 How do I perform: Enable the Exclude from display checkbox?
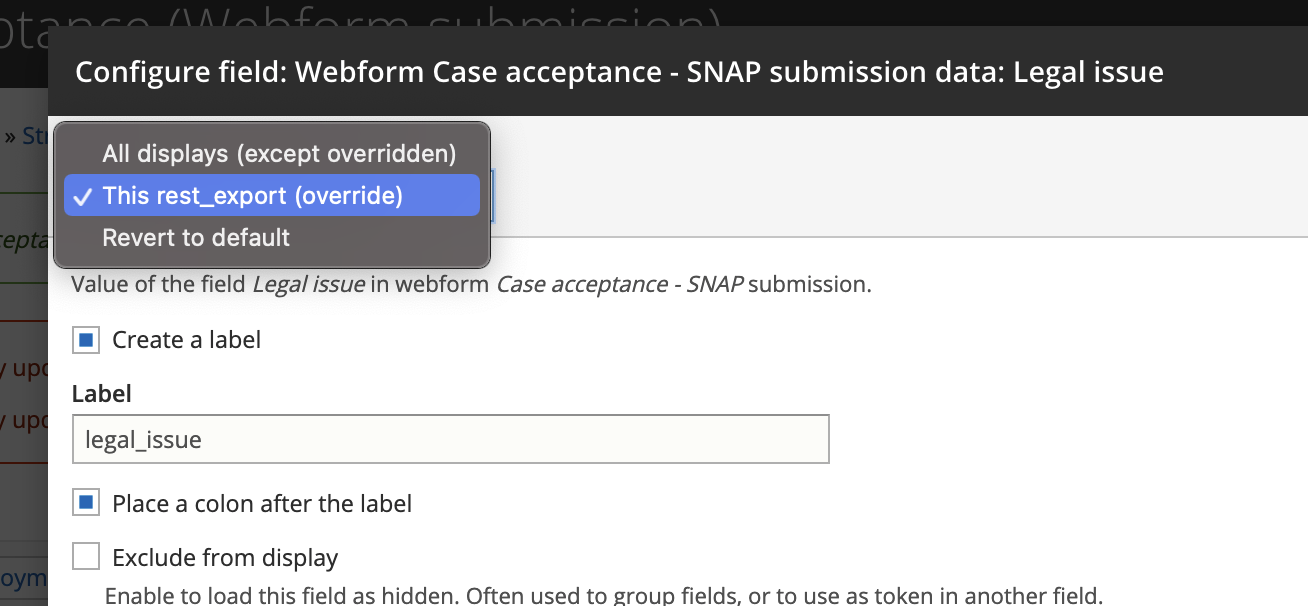click(86, 556)
